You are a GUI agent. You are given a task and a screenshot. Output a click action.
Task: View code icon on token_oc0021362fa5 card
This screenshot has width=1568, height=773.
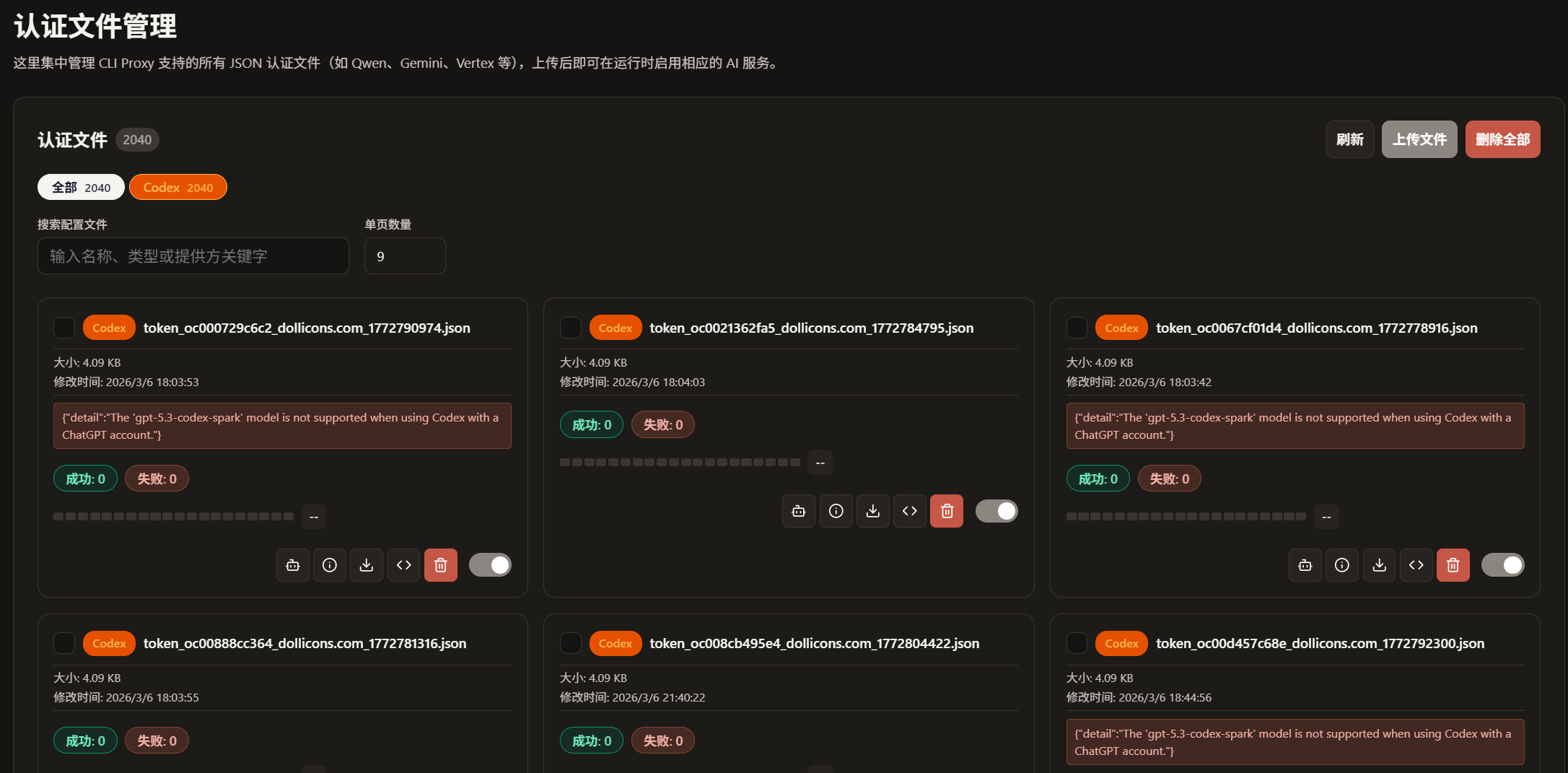910,511
